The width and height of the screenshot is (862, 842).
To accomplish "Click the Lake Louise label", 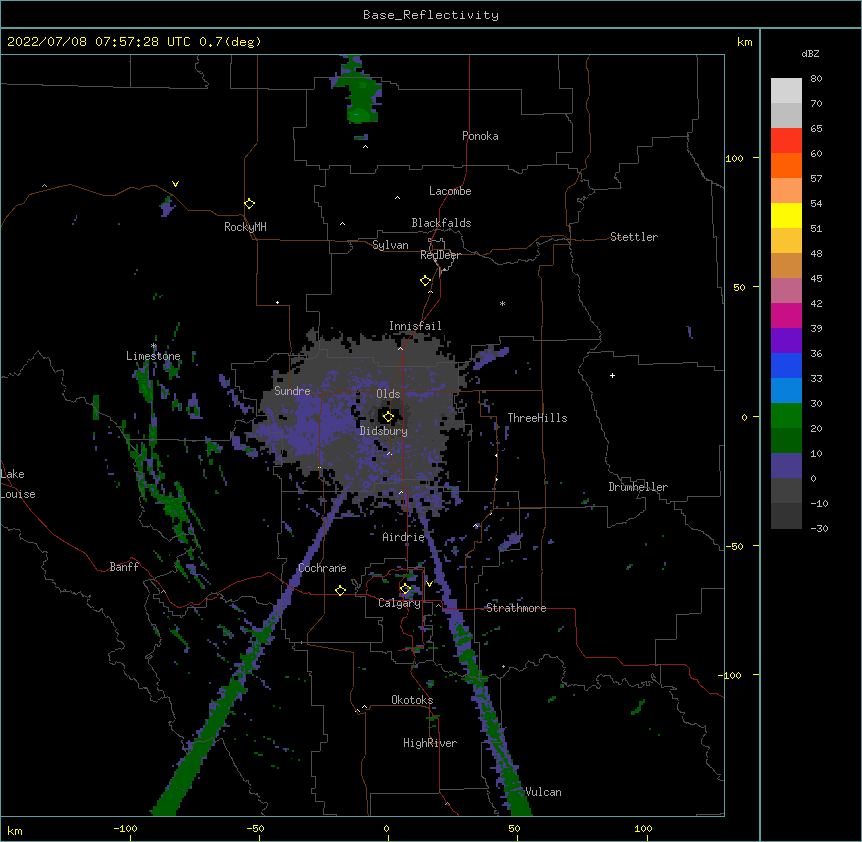I will pyautogui.click(x=18, y=484).
